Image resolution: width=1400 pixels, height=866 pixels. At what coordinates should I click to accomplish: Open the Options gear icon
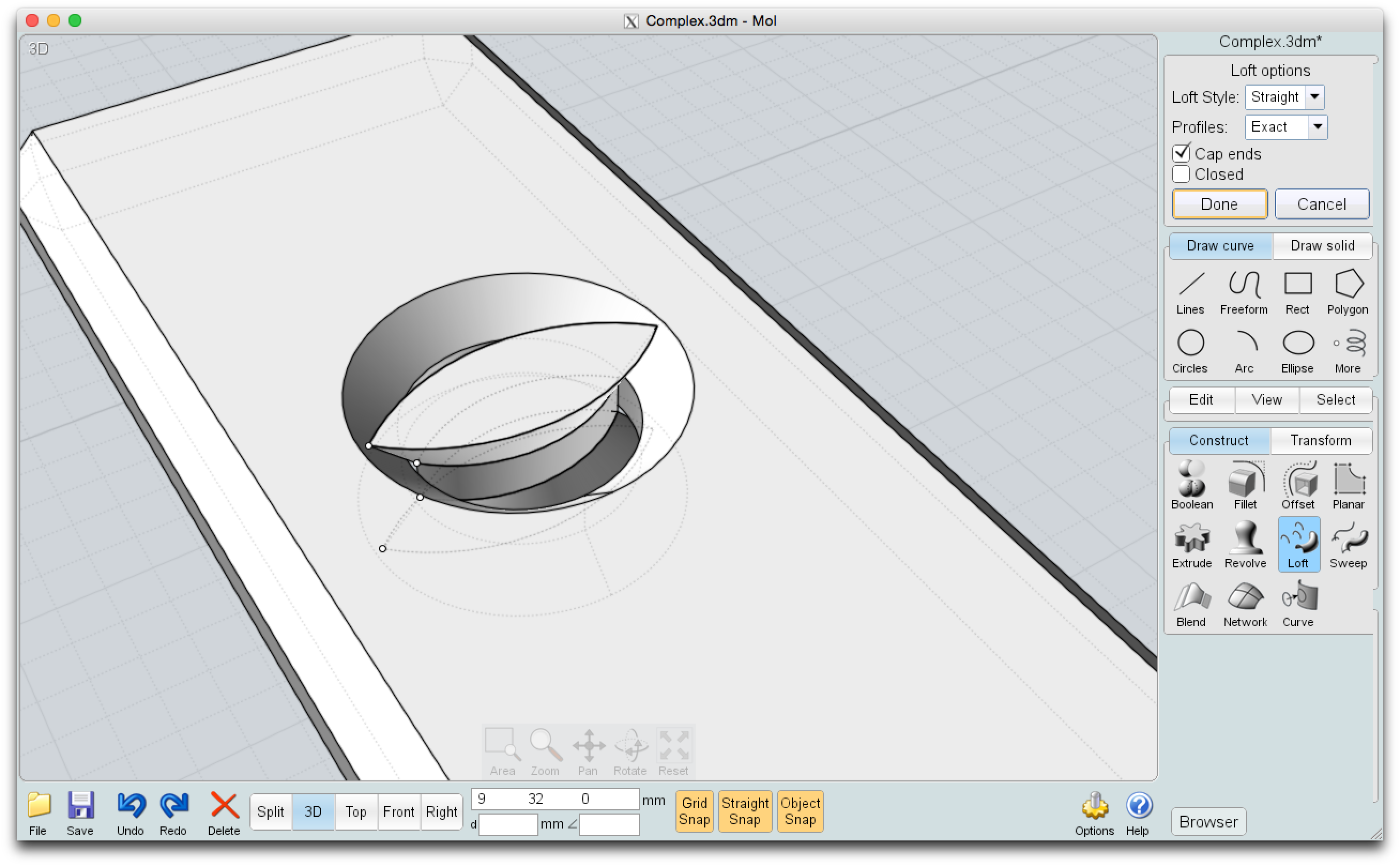click(x=1094, y=814)
